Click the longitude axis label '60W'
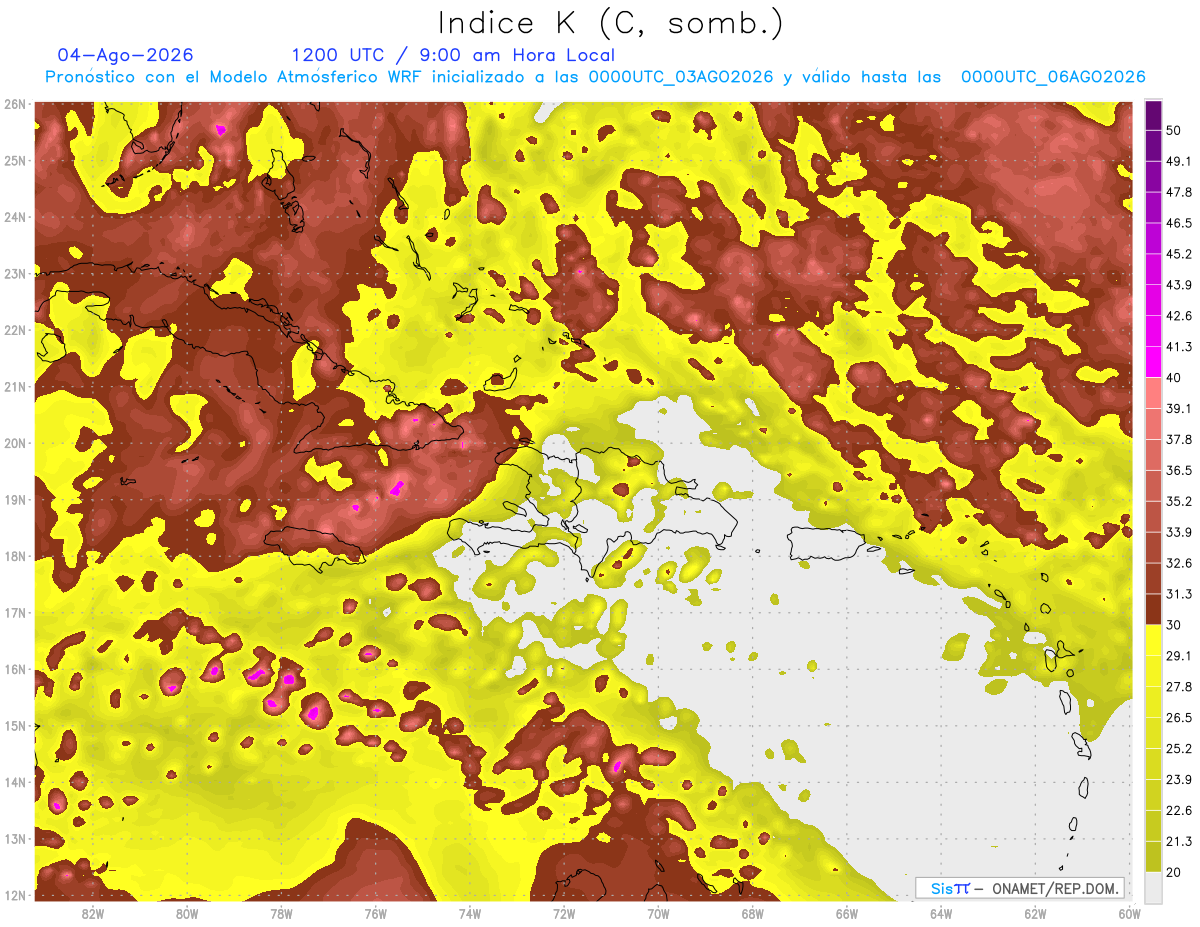 point(1129,913)
